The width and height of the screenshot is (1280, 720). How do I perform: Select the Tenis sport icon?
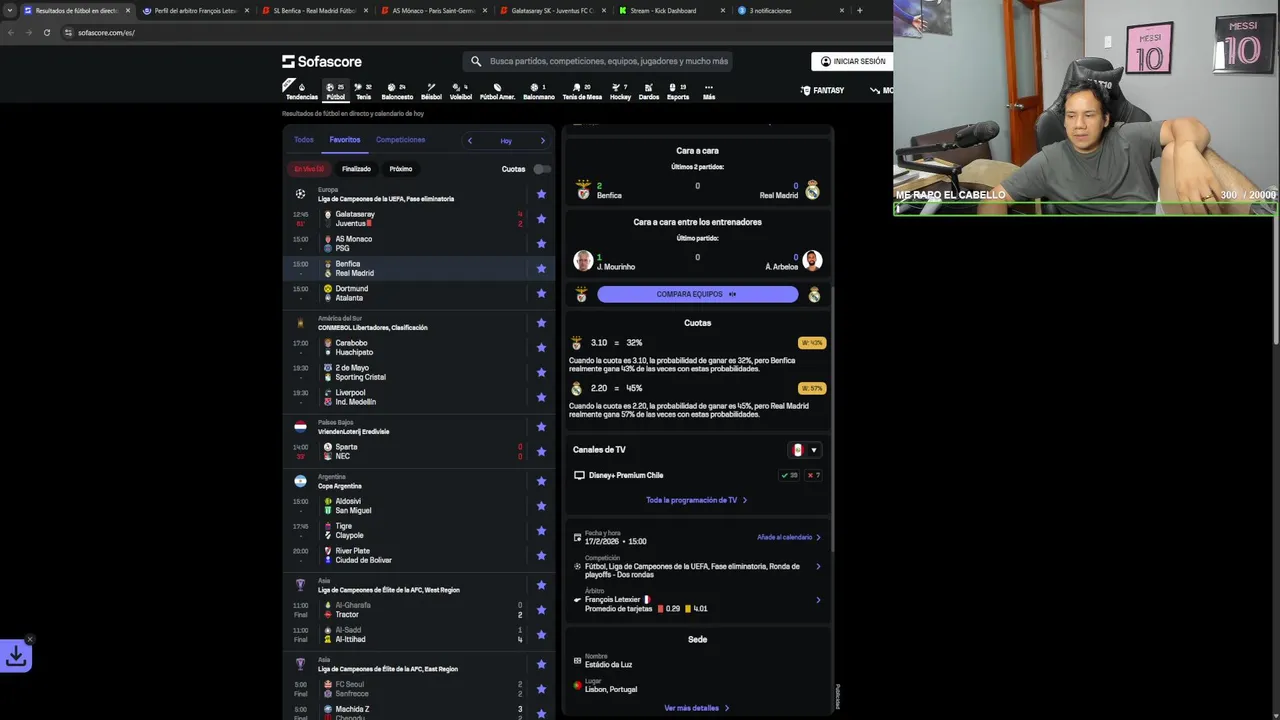(x=363, y=91)
